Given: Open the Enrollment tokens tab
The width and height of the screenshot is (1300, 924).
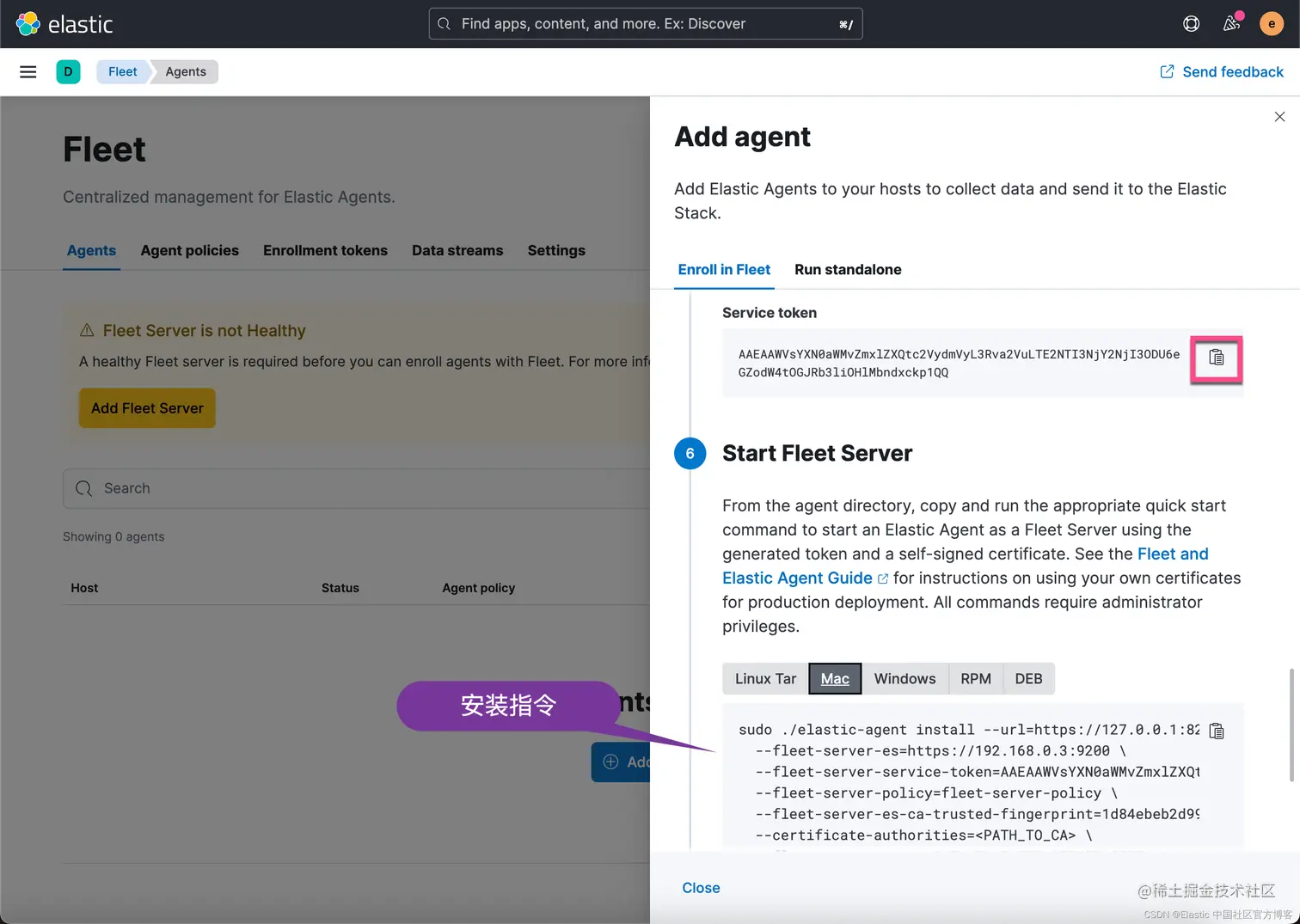Looking at the screenshot, I should [x=325, y=250].
